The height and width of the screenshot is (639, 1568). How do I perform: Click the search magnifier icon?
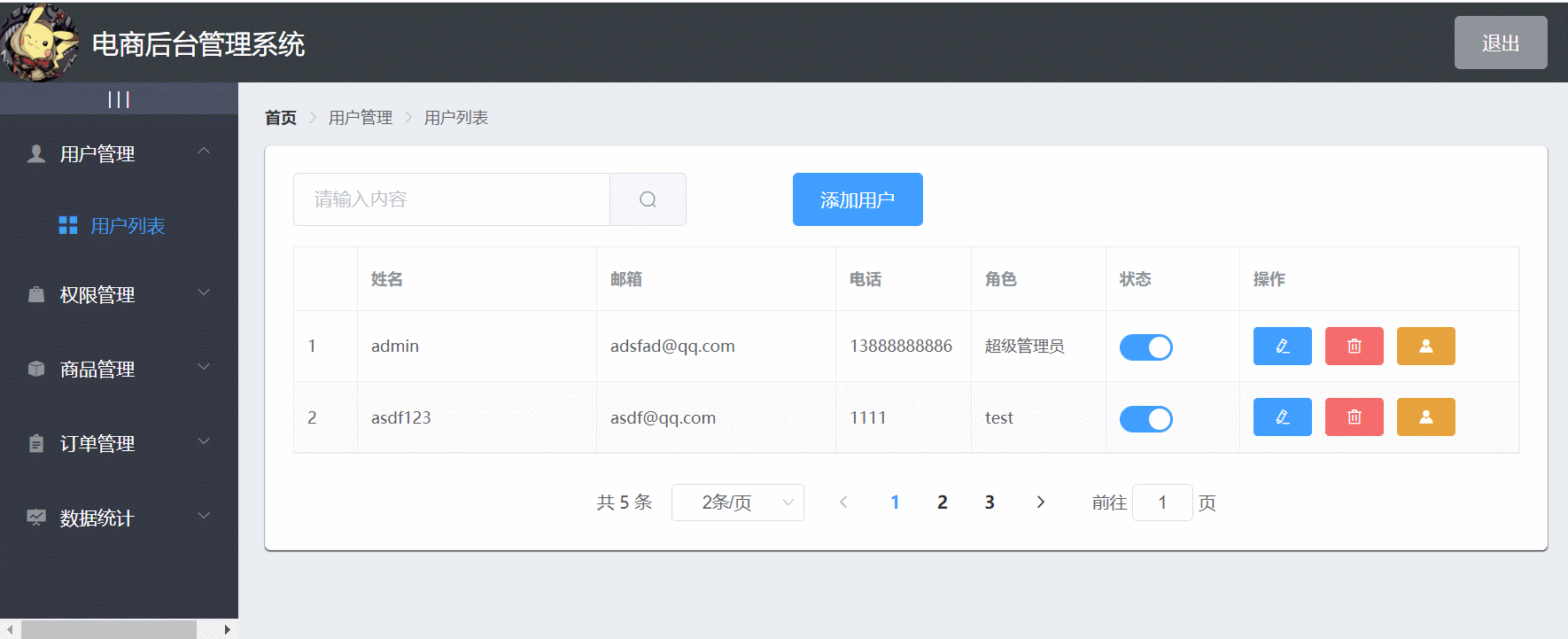click(648, 199)
